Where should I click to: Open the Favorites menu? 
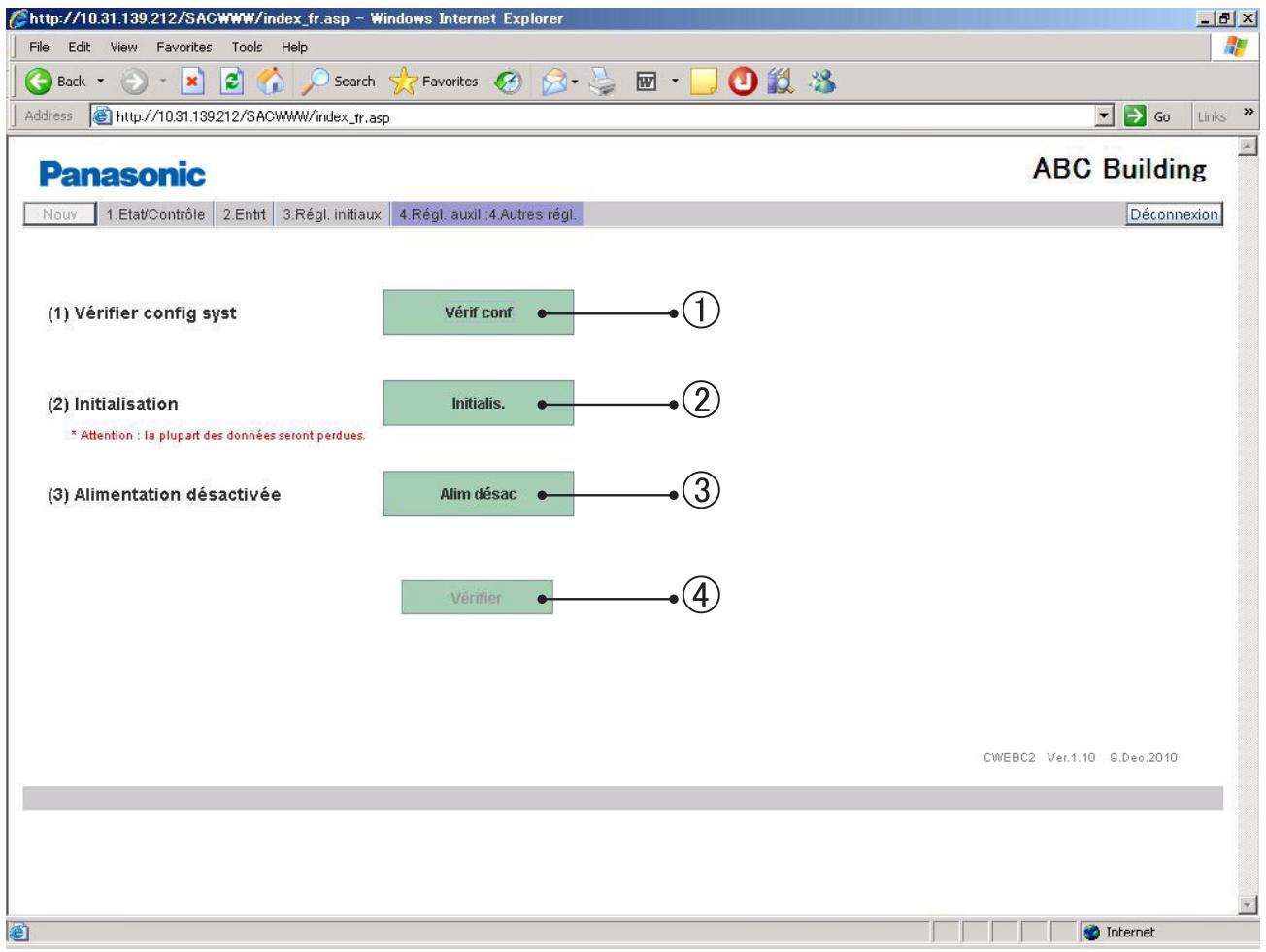pyautogui.click(x=184, y=47)
